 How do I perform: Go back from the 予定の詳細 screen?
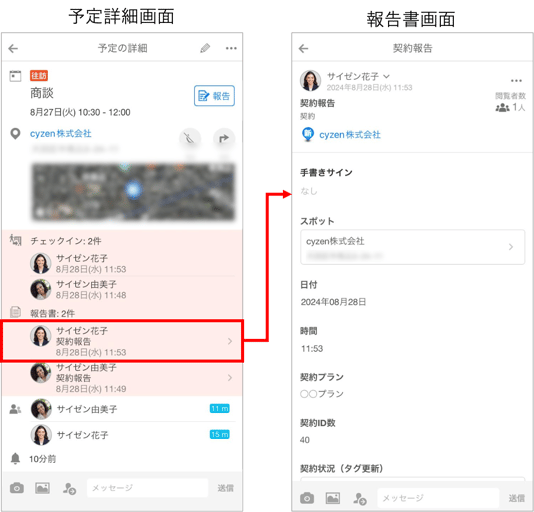(x=13, y=48)
